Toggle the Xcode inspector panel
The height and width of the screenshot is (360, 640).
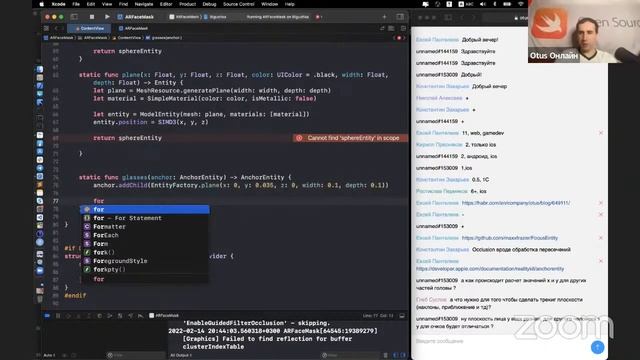pyautogui.click(x=400, y=17)
